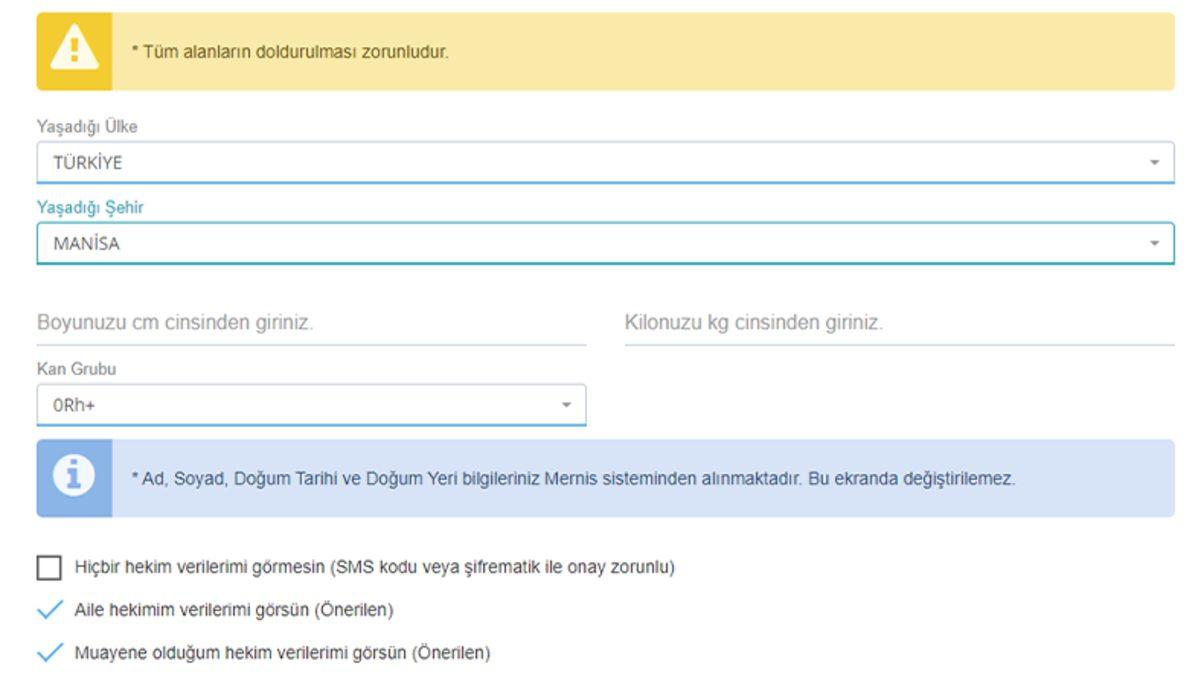
Task: Click the dropdown arrow beside 0Rh+
Action: point(566,405)
